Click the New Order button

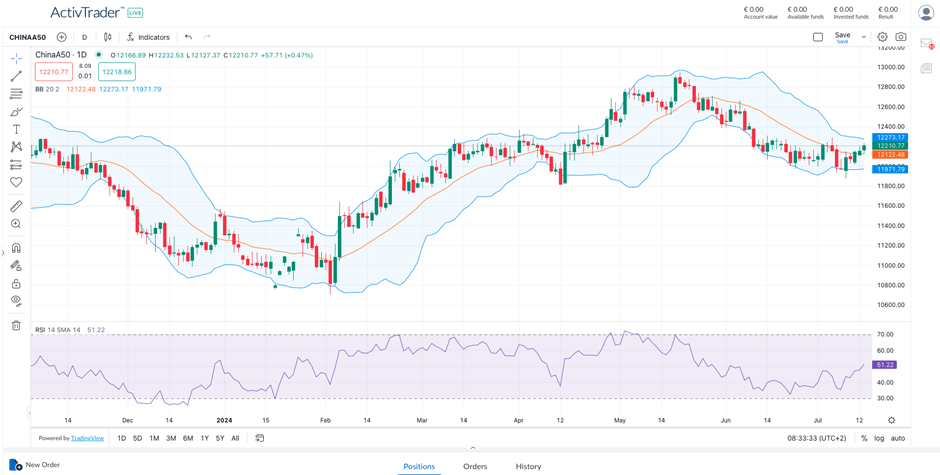[35, 465]
